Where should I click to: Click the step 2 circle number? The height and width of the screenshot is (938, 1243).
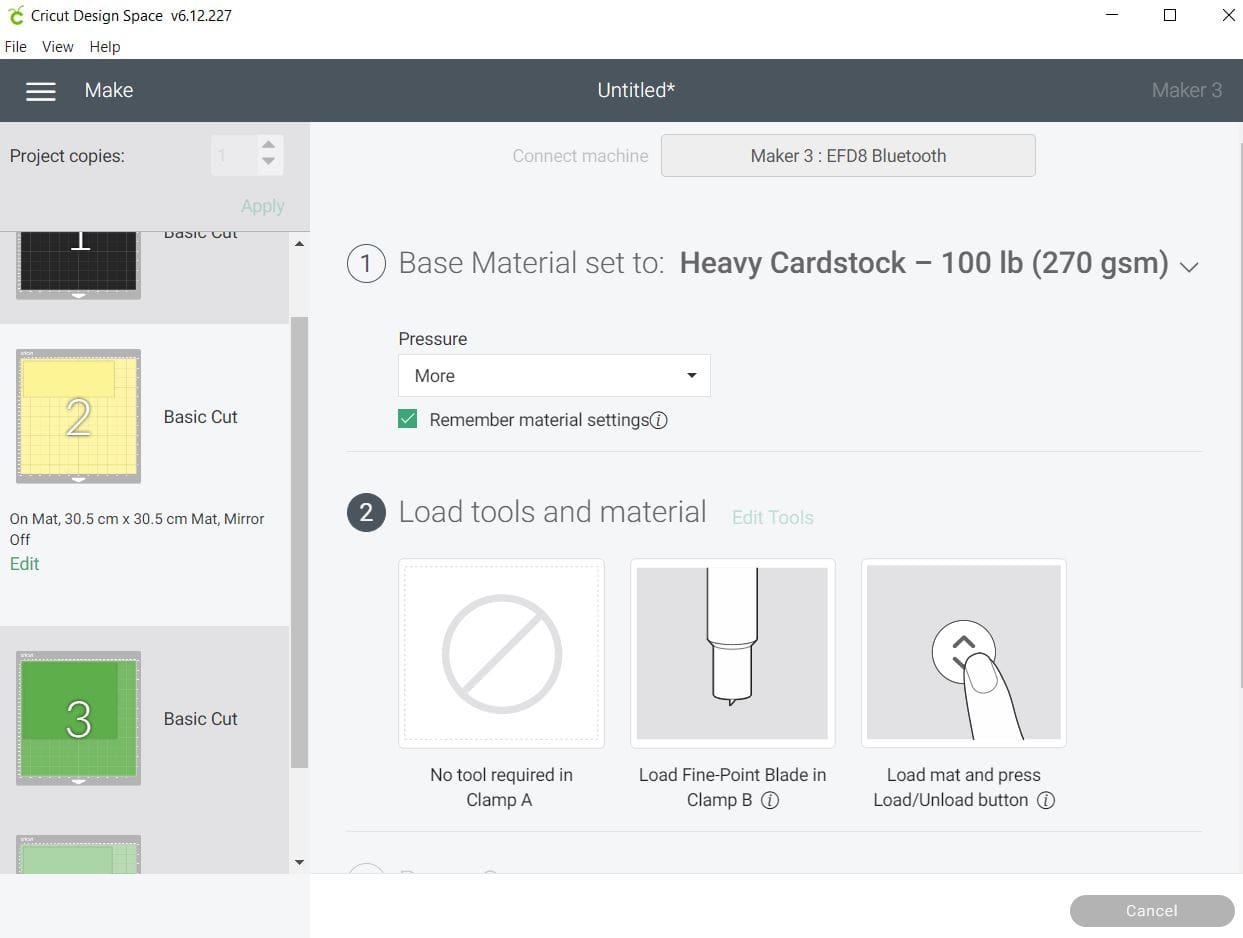click(366, 512)
